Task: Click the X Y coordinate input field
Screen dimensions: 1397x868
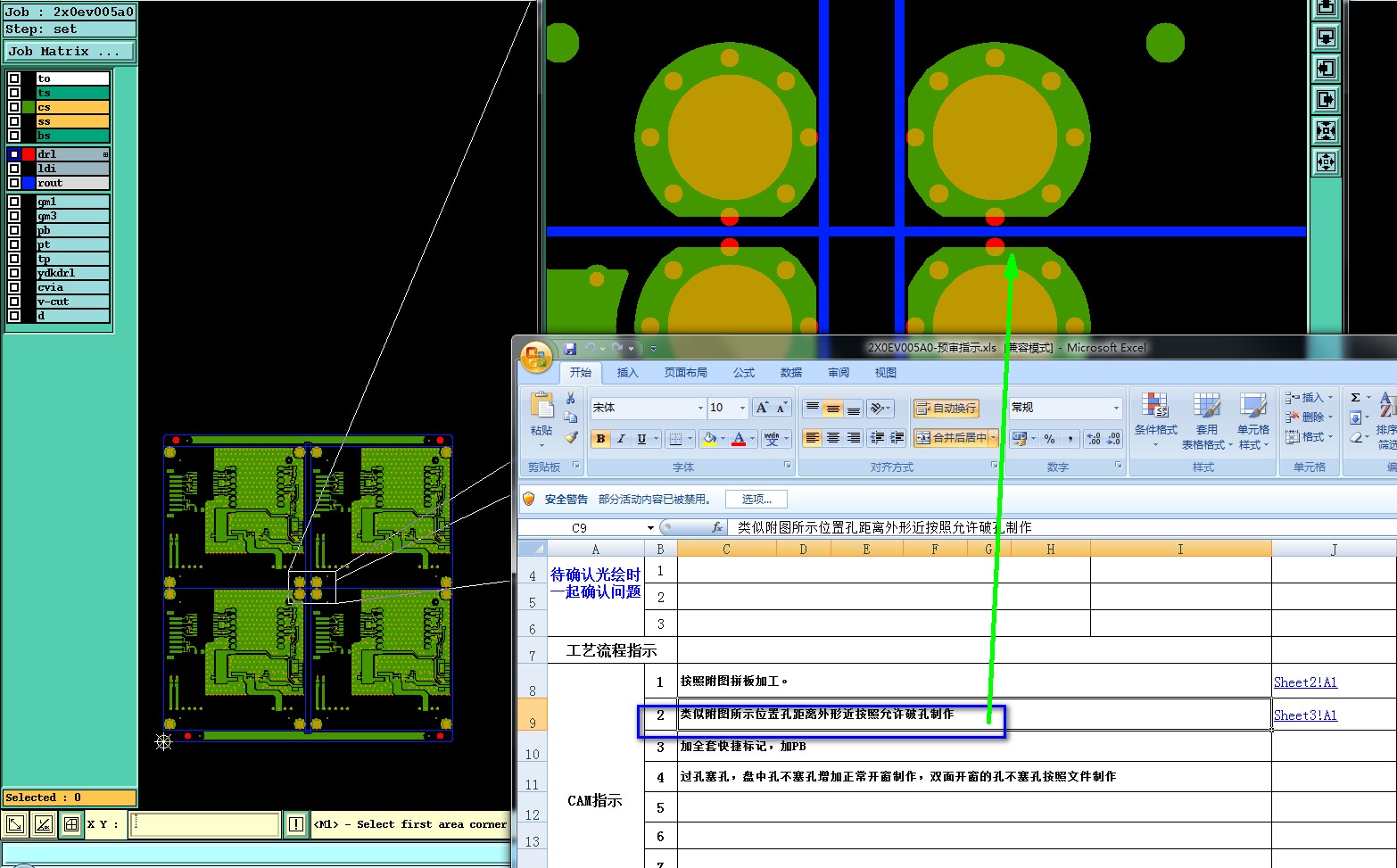Action: 205,824
